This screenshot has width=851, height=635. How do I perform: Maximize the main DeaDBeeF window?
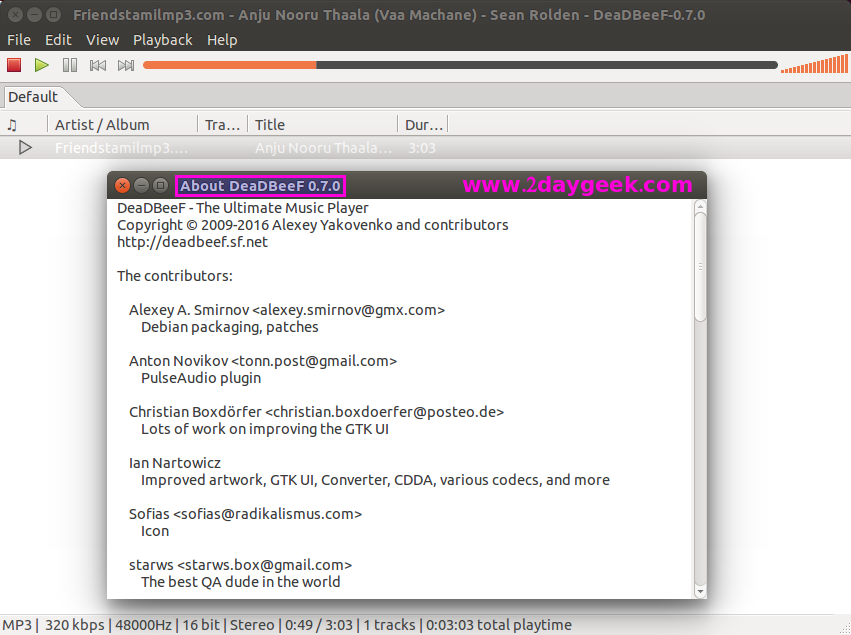[53, 15]
